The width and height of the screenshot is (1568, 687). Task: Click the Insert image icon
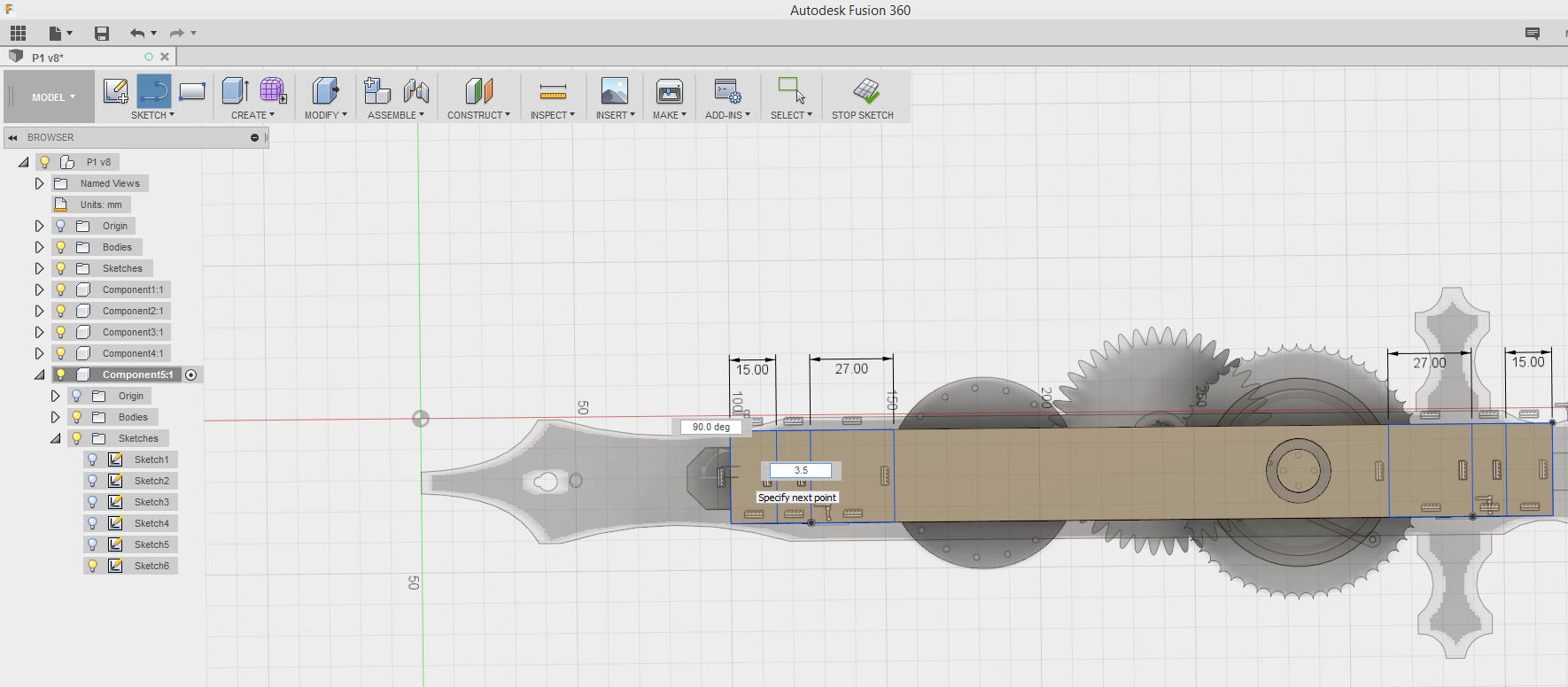pyautogui.click(x=615, y=91)
